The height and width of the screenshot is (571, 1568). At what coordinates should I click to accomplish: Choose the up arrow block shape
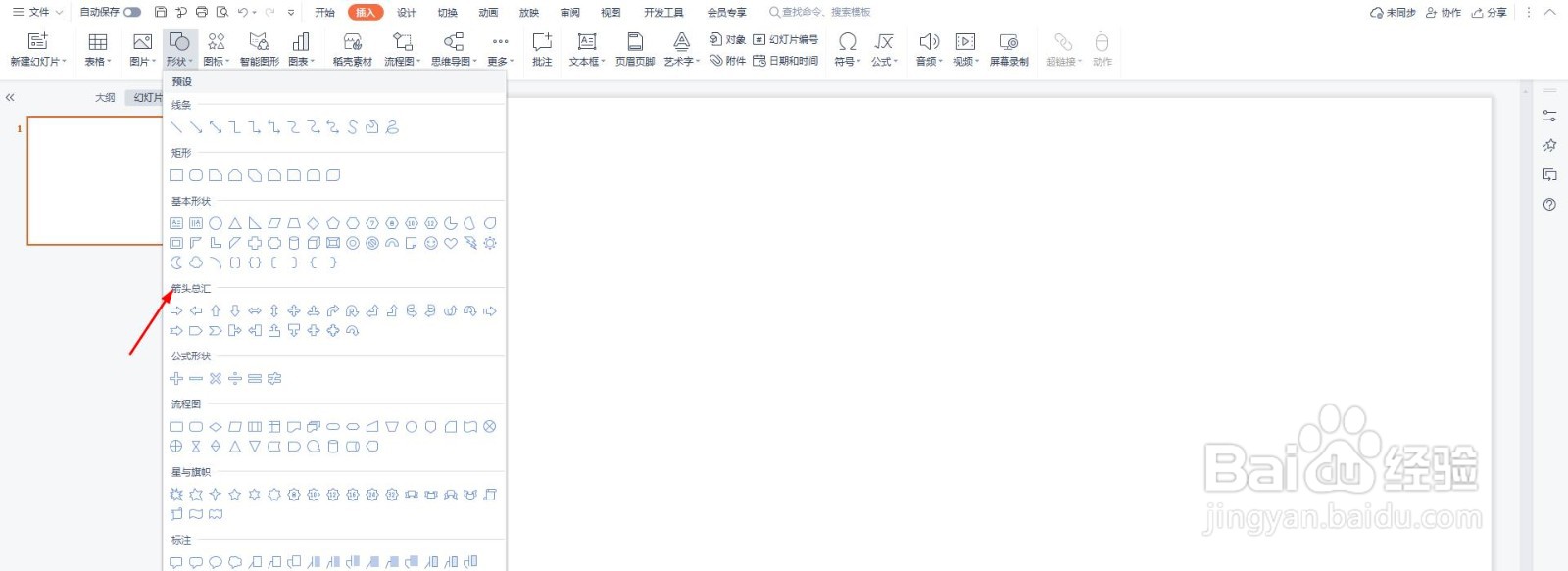click(216, 310)
